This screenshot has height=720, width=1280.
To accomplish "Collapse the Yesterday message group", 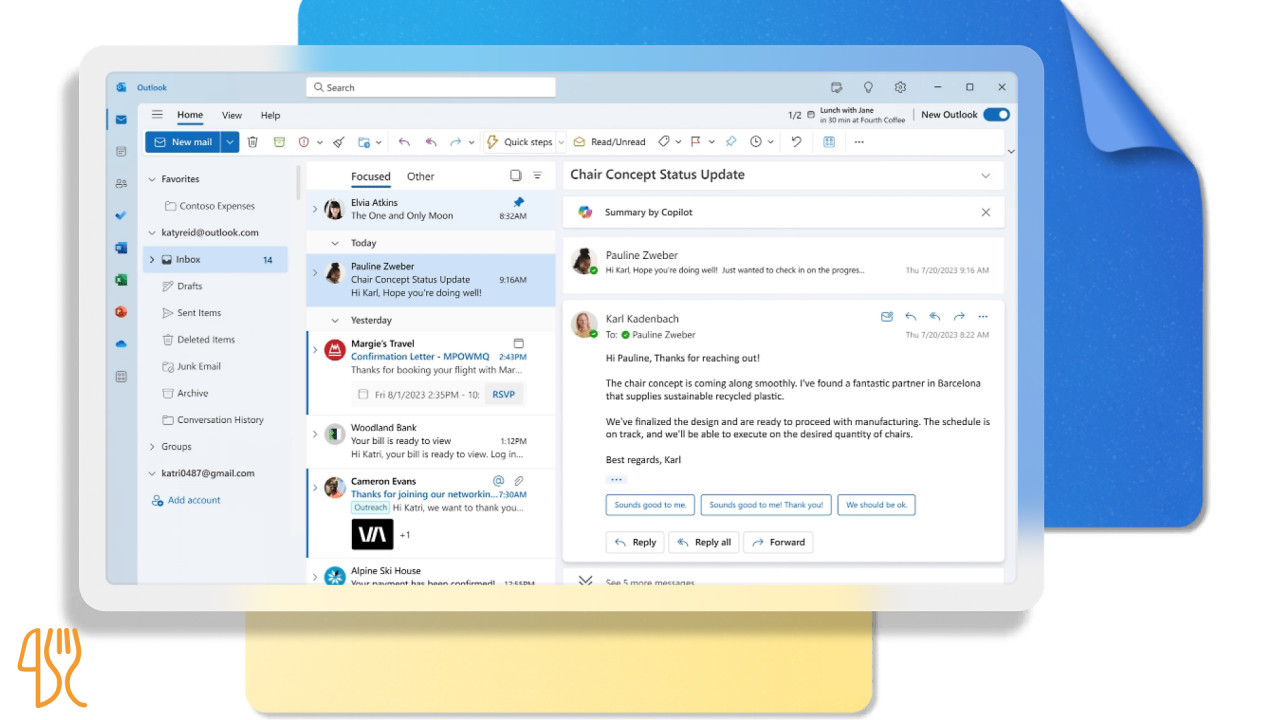I will click(336, 321).
